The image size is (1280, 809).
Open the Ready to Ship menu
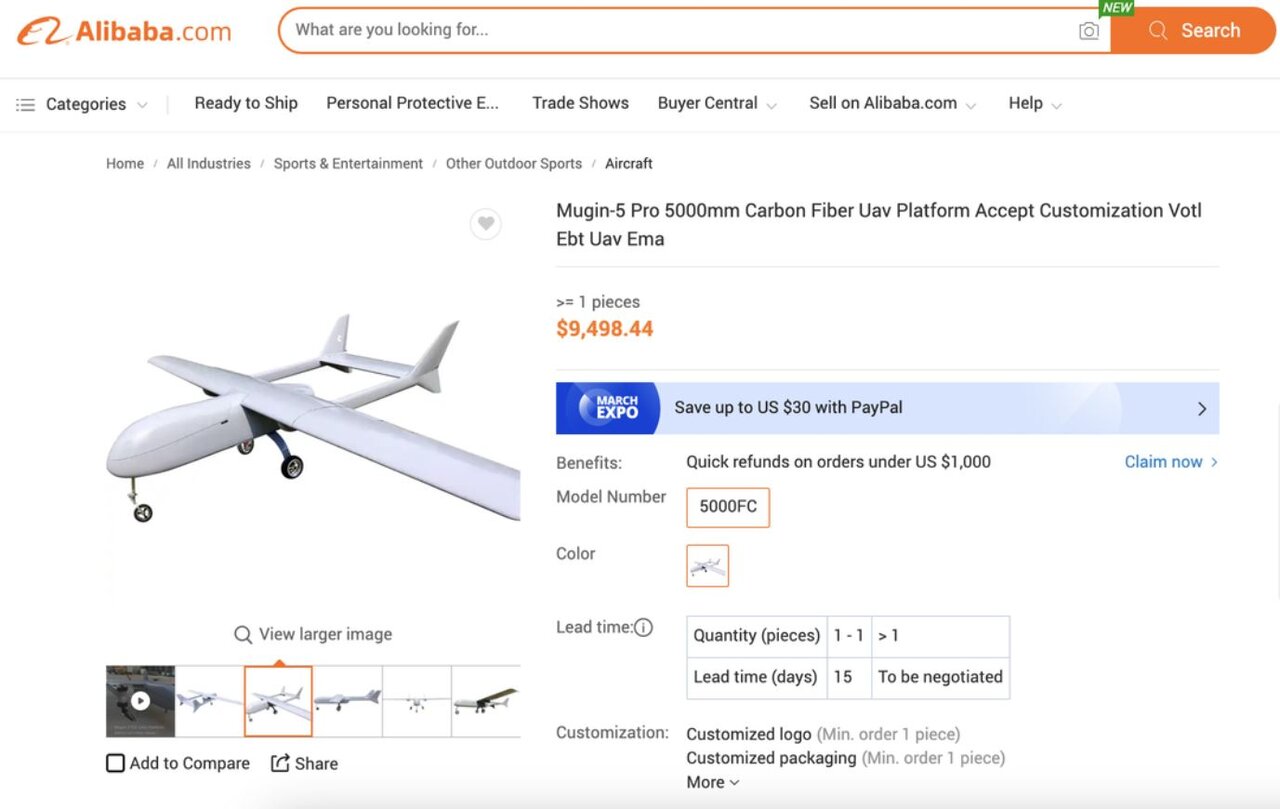[x=246, y=103]
